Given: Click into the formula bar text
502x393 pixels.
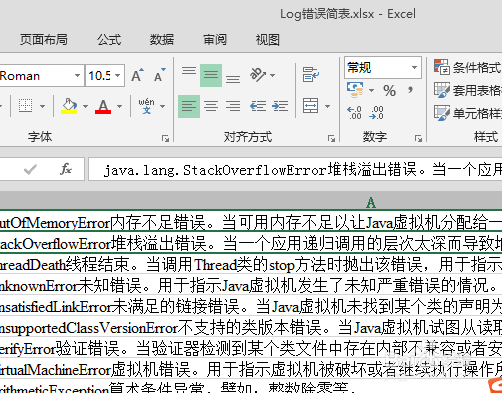Looking at the screenshot, I should click(295, 170).
